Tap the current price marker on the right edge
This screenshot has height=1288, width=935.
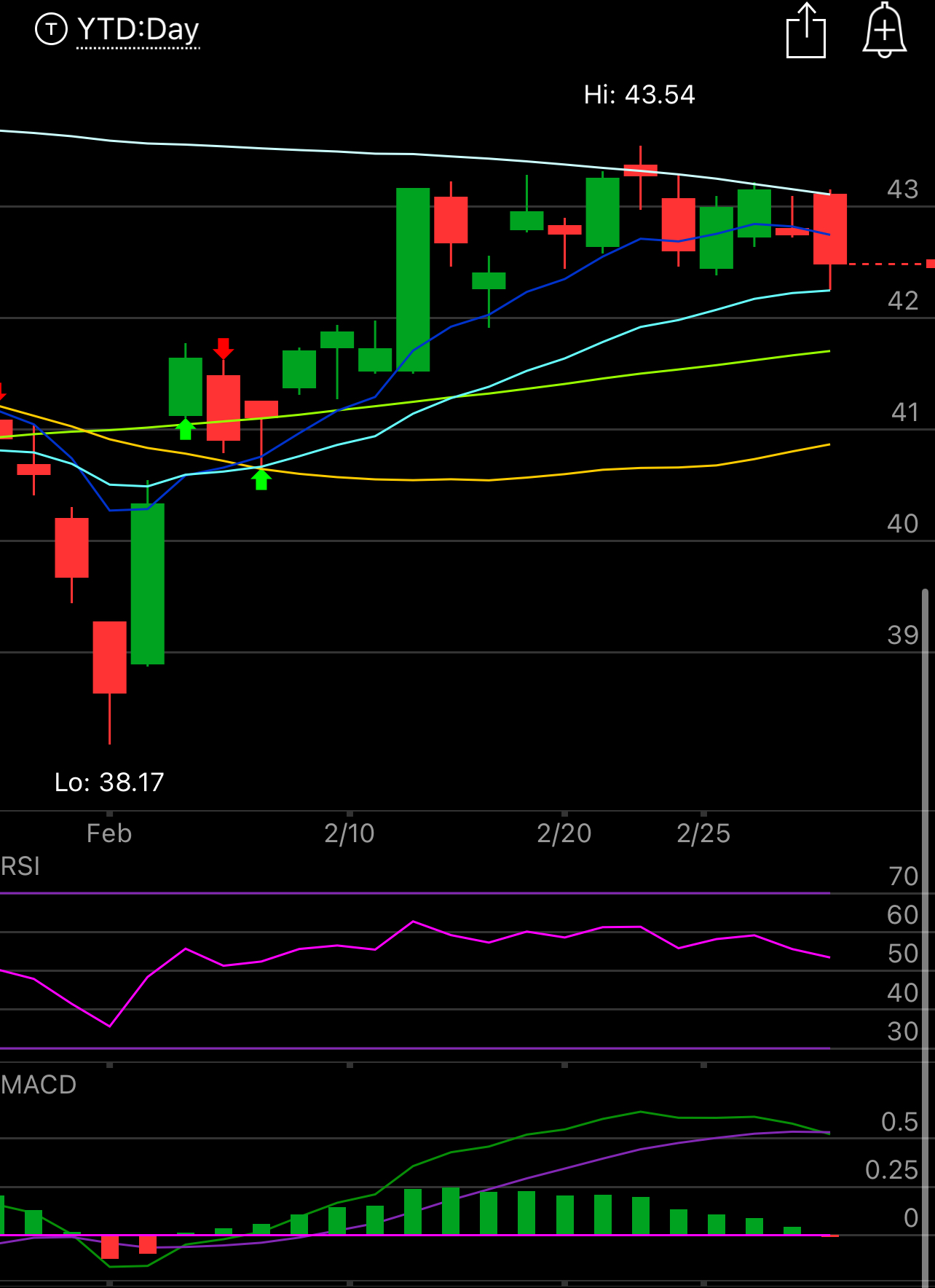[931, 264]
